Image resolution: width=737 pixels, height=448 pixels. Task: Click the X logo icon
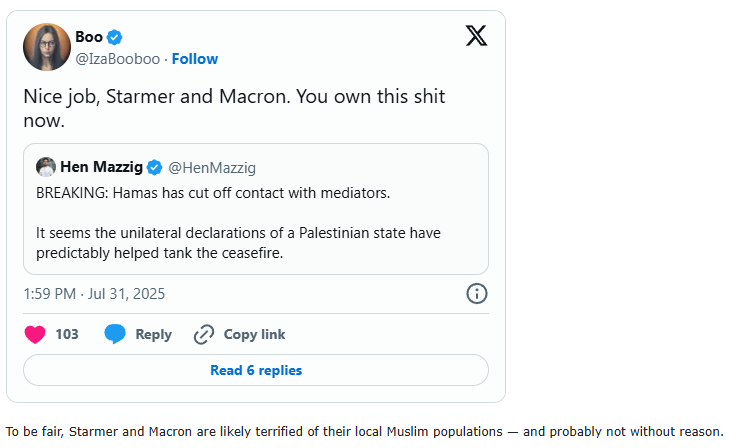[477, 36]
